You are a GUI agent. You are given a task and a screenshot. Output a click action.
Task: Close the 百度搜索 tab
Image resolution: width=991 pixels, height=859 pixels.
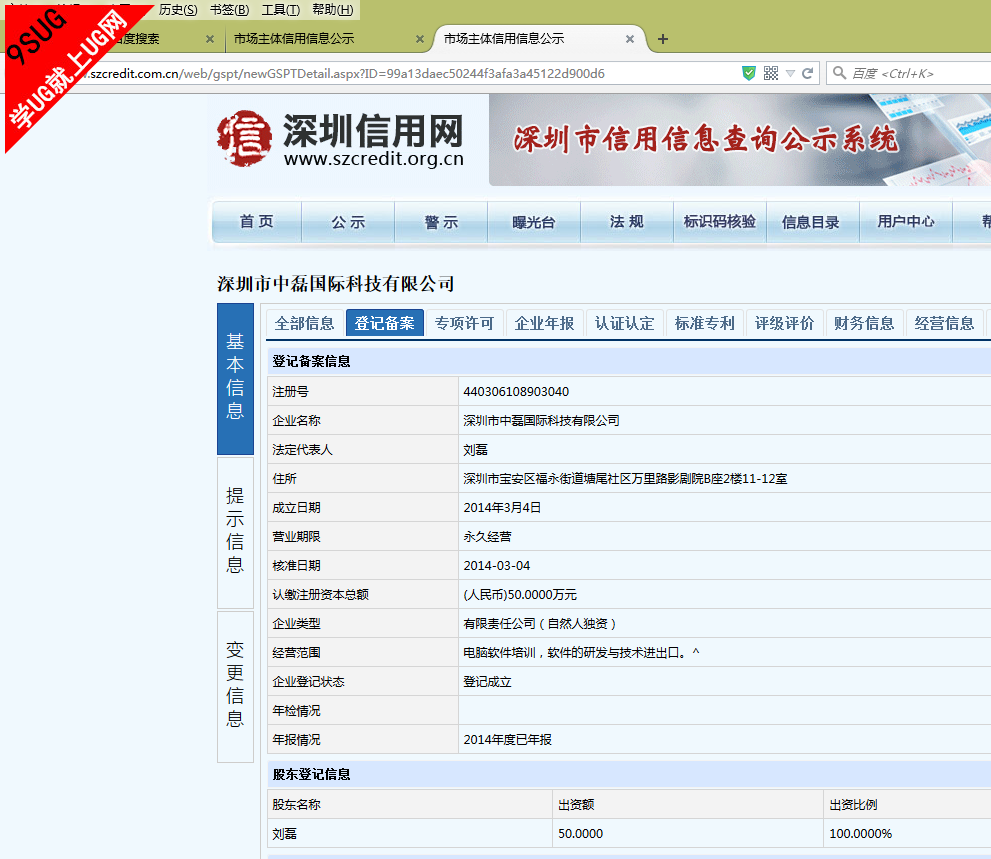tap(210, 39)
